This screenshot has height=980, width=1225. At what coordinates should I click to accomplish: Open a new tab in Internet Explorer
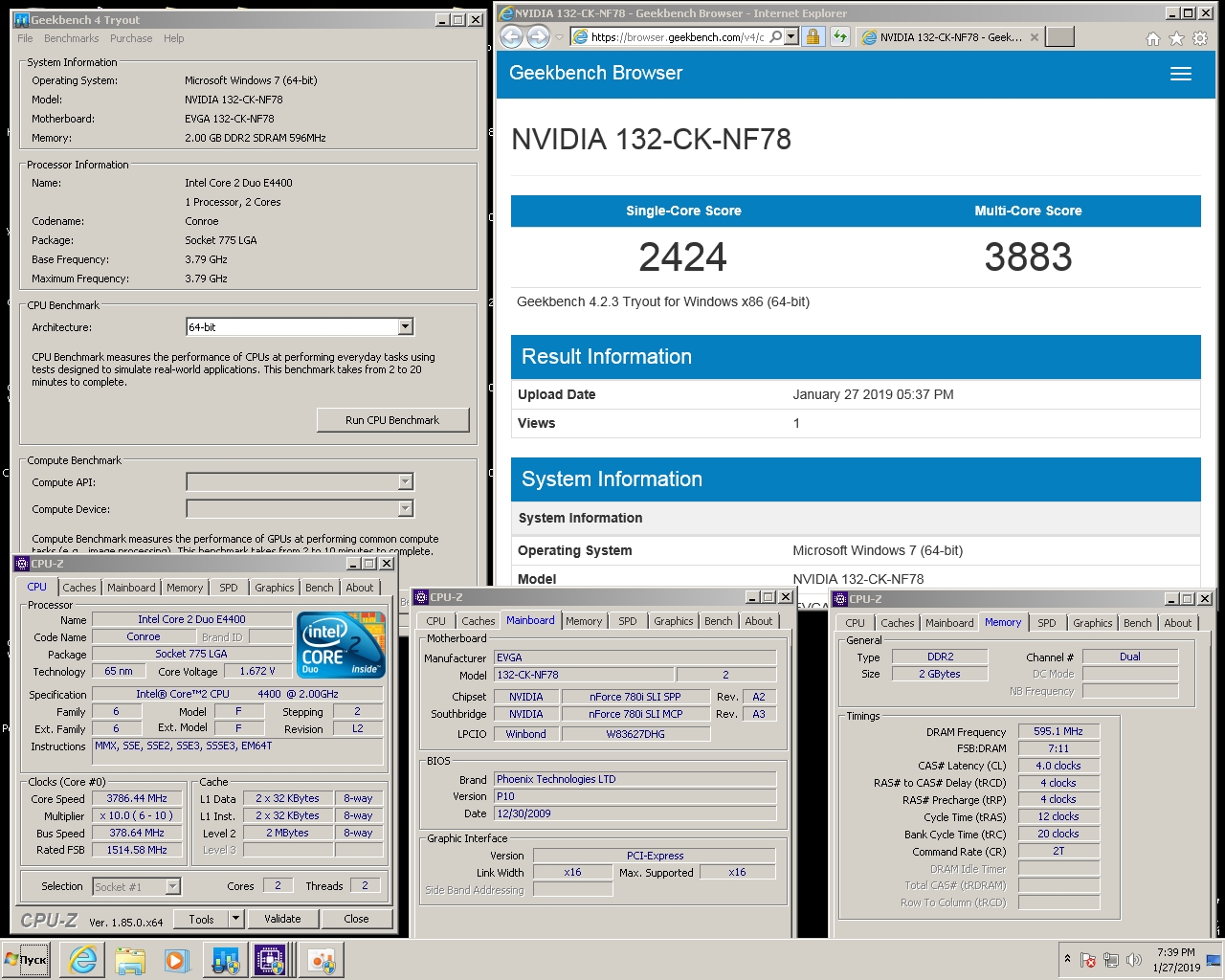(1059, 36)
